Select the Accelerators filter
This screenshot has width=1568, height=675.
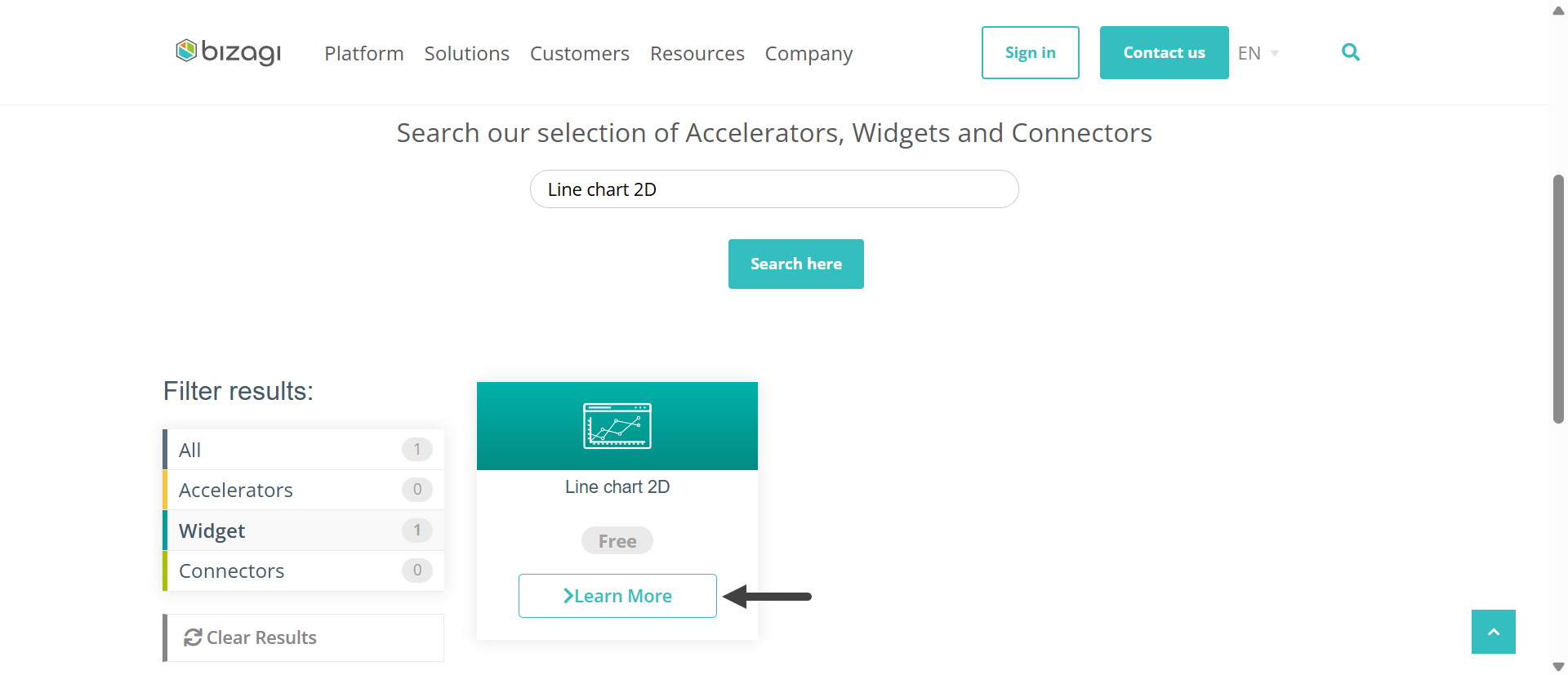coord(304,490)
